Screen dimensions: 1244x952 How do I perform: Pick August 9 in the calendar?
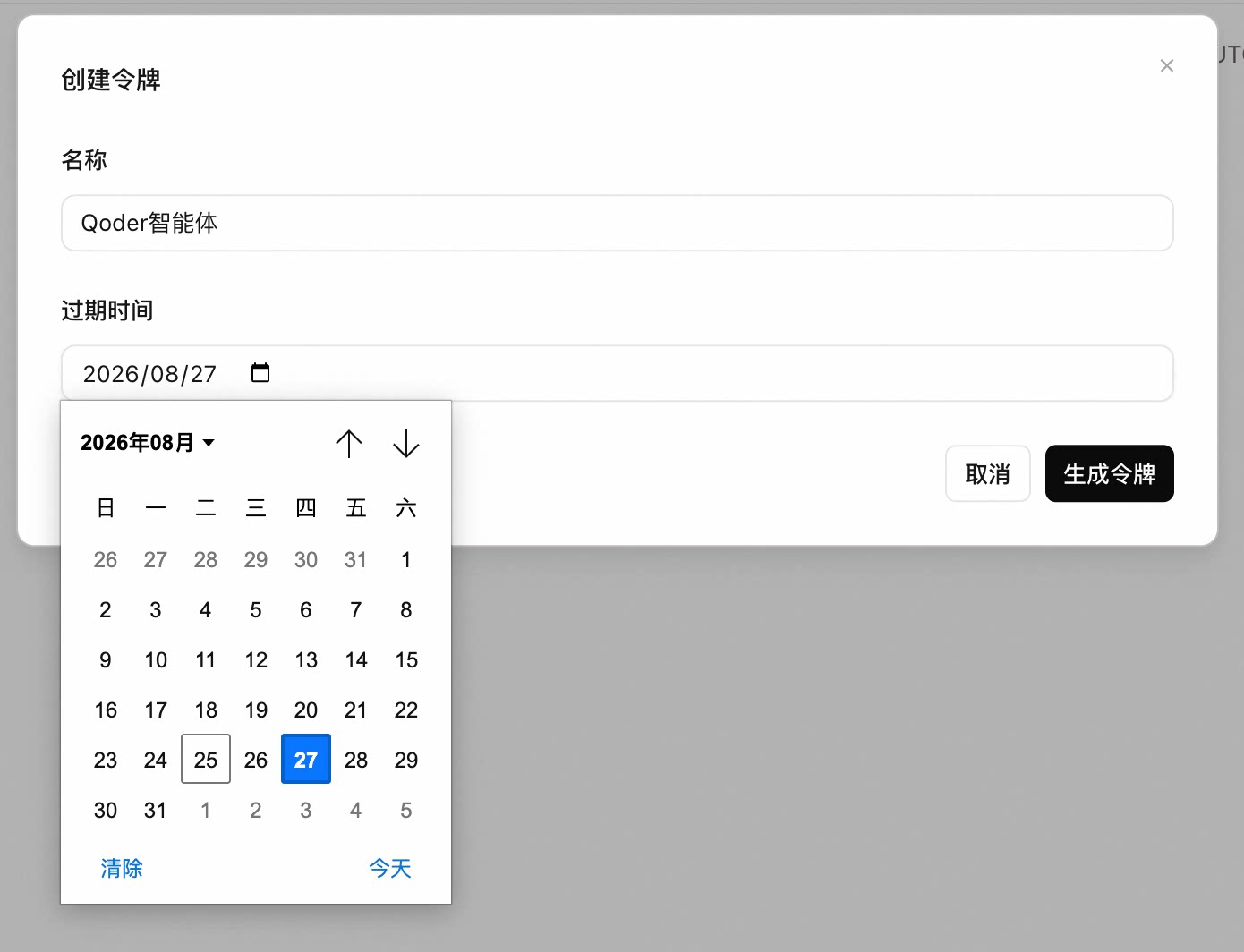(x=106, y=659)
